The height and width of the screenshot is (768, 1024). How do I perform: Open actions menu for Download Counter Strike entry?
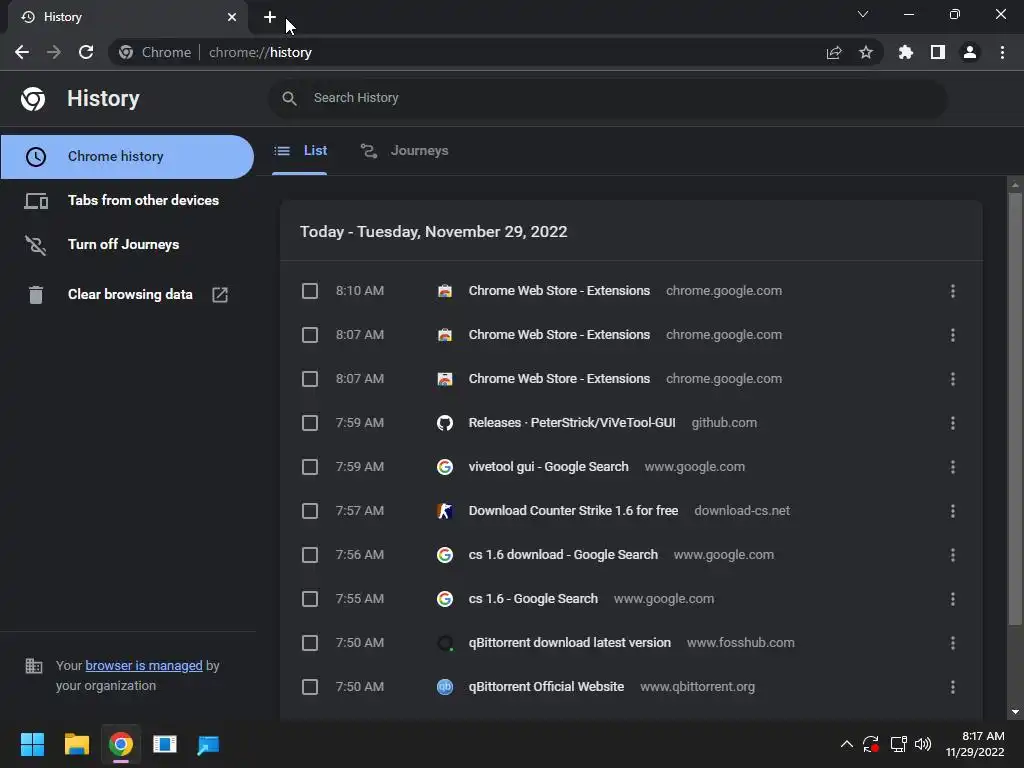pyautogui.click(x=953, y=511)
